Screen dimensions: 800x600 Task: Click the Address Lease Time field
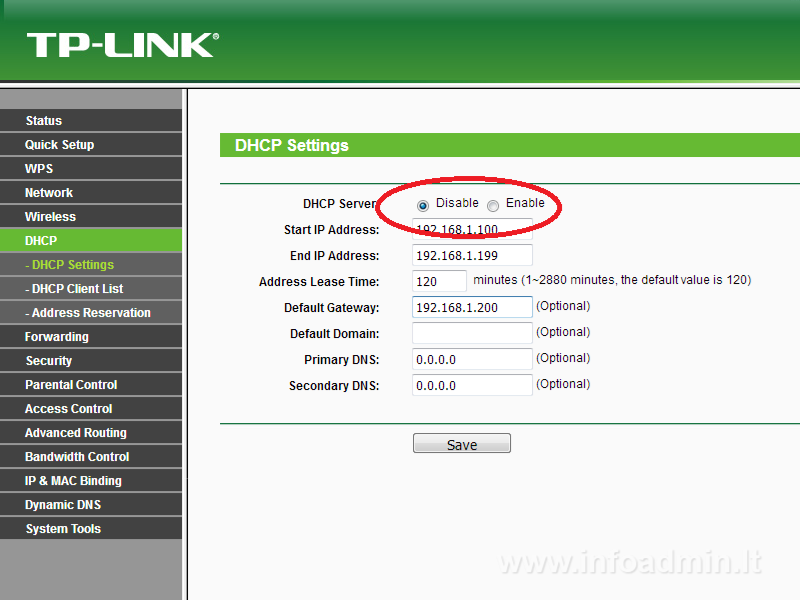[x=439, y=281]
